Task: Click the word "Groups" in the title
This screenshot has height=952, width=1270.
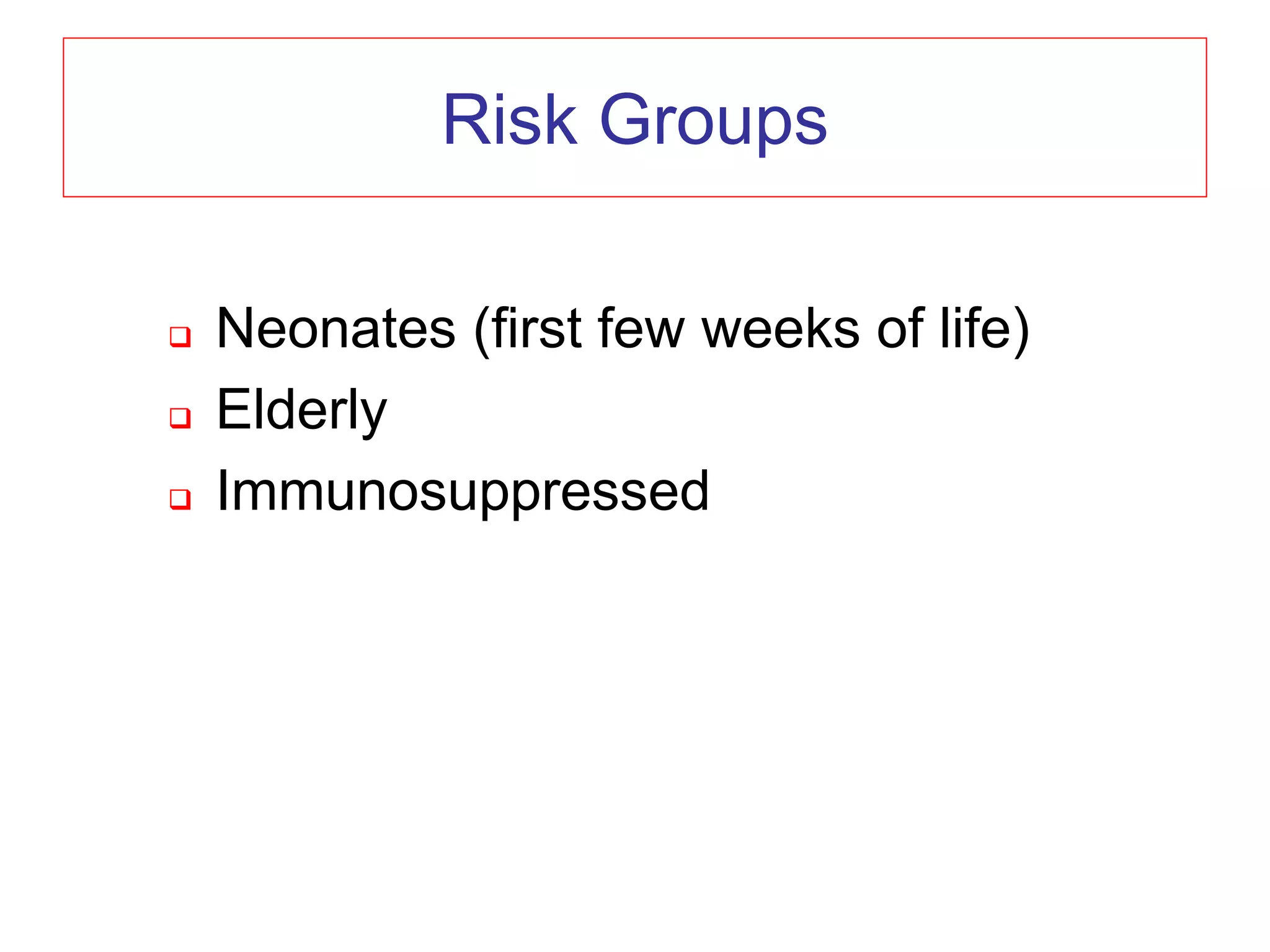Action: 713,120
